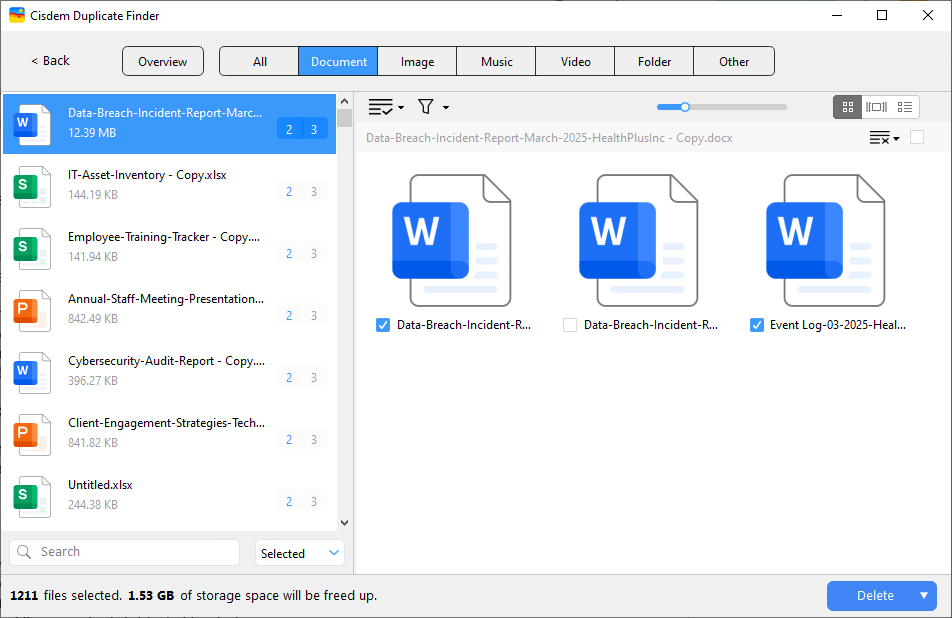Check the middle Data-Breach-Incident-Report duplicate
The width and height of the screenshot is (952, 618).
[x=569, y=324]
